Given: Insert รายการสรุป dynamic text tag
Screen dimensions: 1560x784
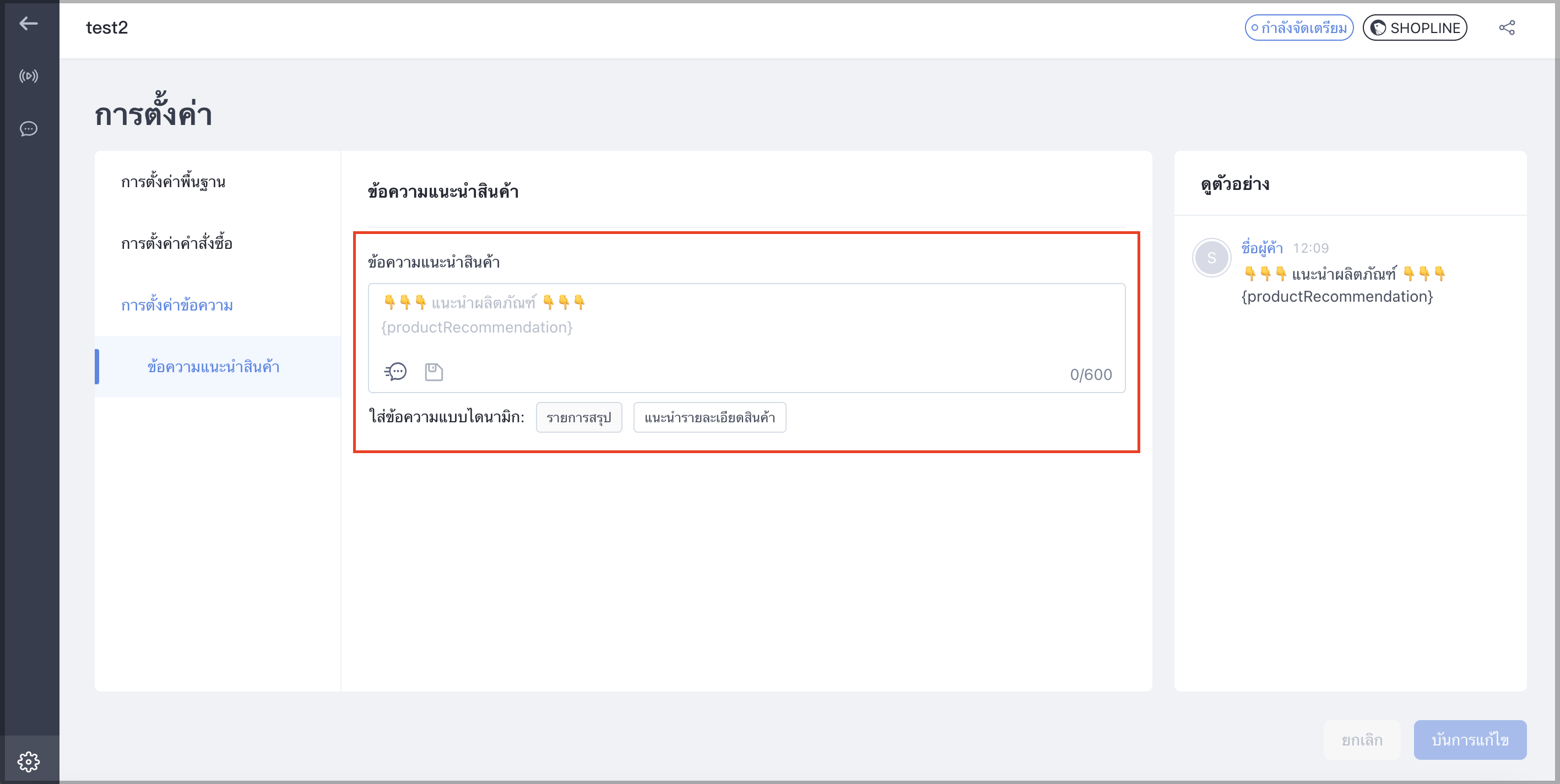Looking at the screenshot, I should pos(579,418).
